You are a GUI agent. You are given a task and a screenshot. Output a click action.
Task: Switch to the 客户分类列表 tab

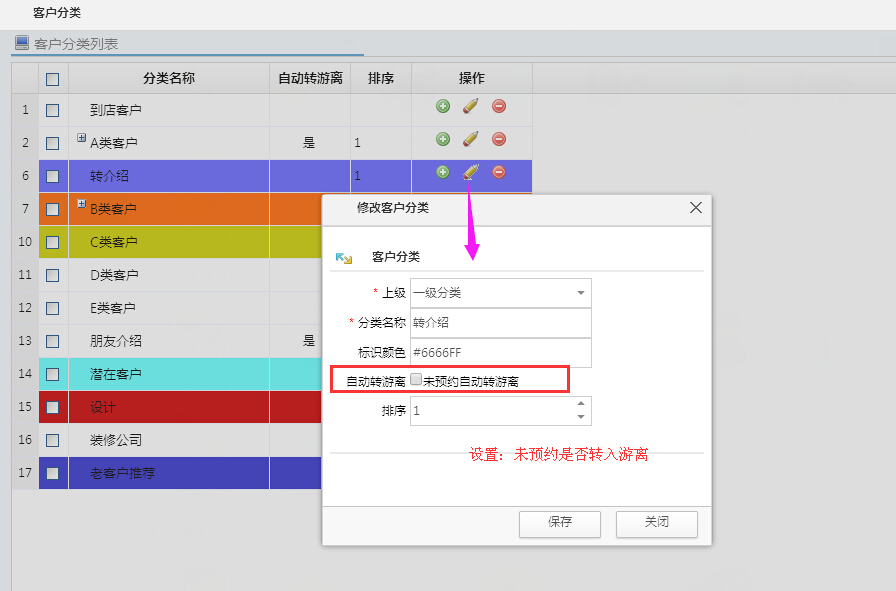point(73,43)
